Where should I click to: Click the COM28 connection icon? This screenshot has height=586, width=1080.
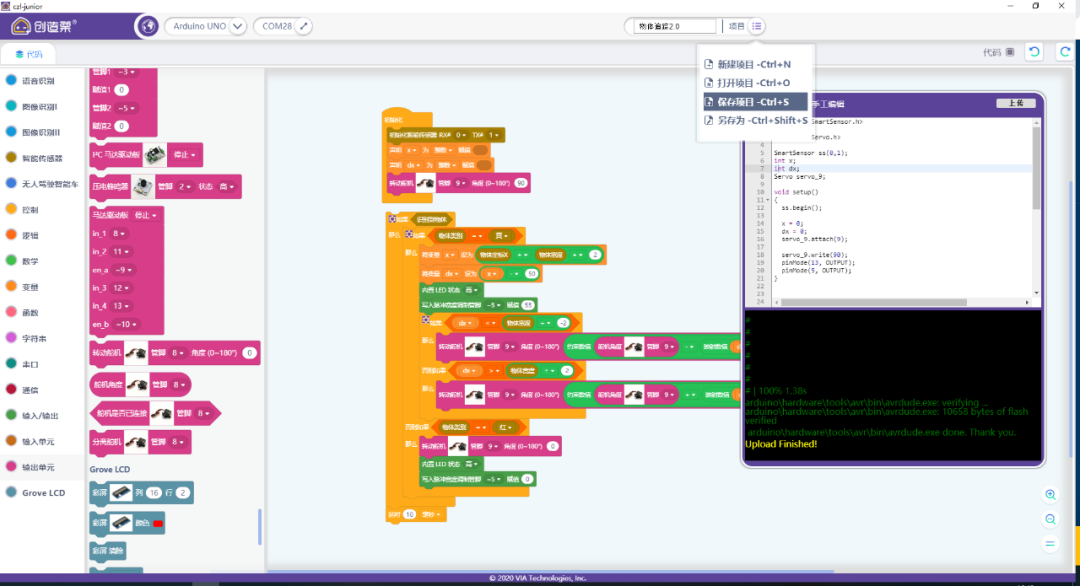(304, 26)
